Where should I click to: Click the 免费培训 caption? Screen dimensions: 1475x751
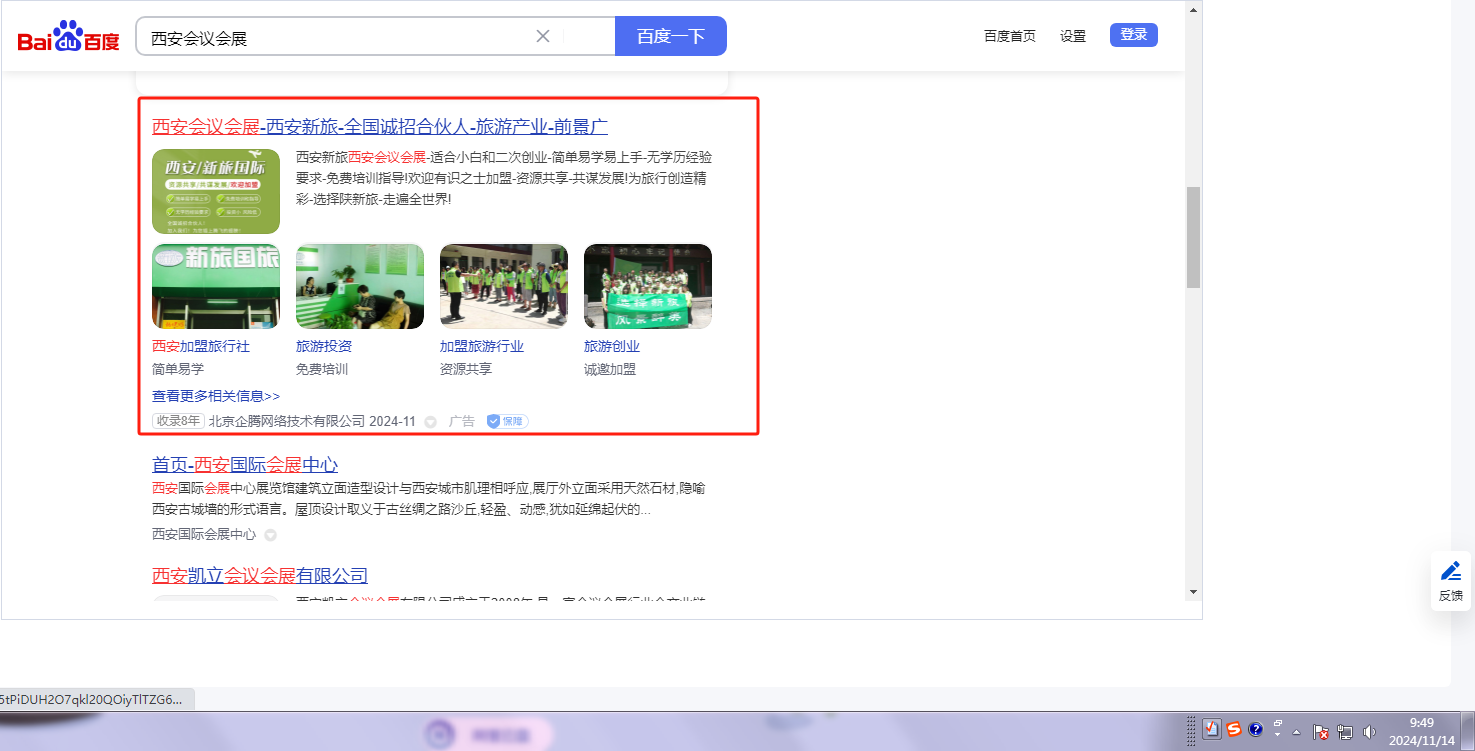[x=322, y=369]
